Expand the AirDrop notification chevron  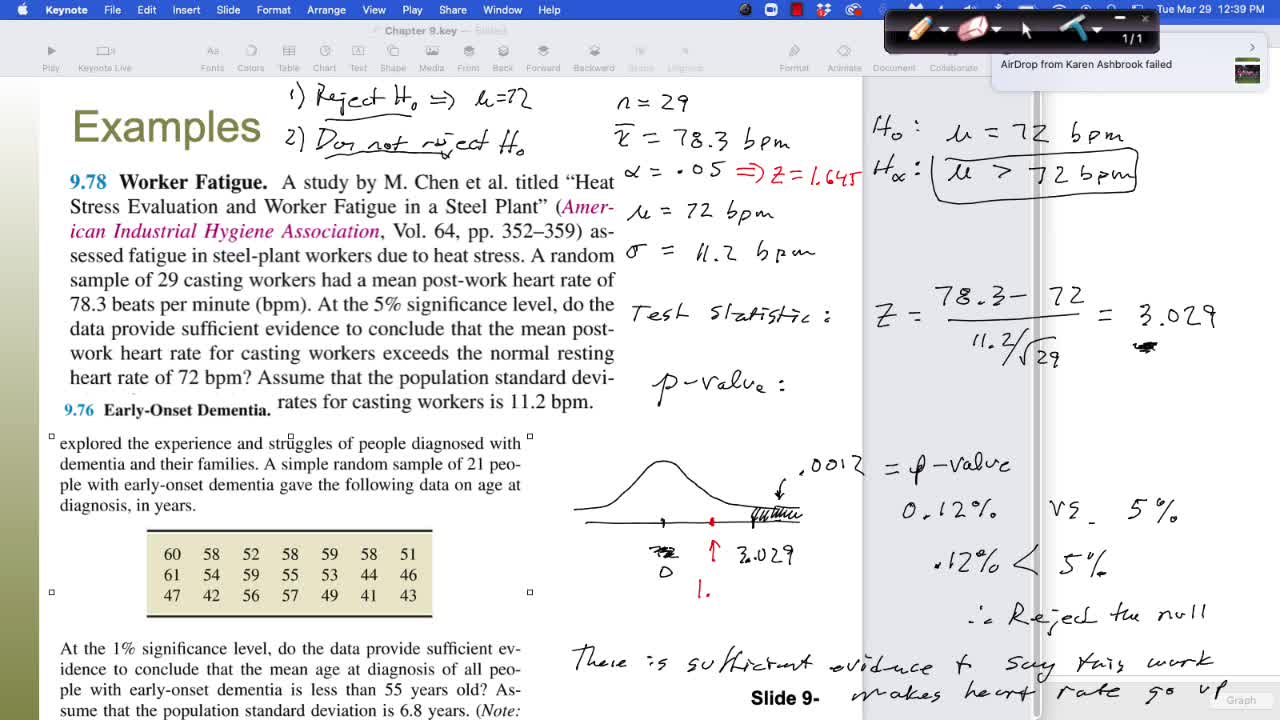[x=1252, y=47]
